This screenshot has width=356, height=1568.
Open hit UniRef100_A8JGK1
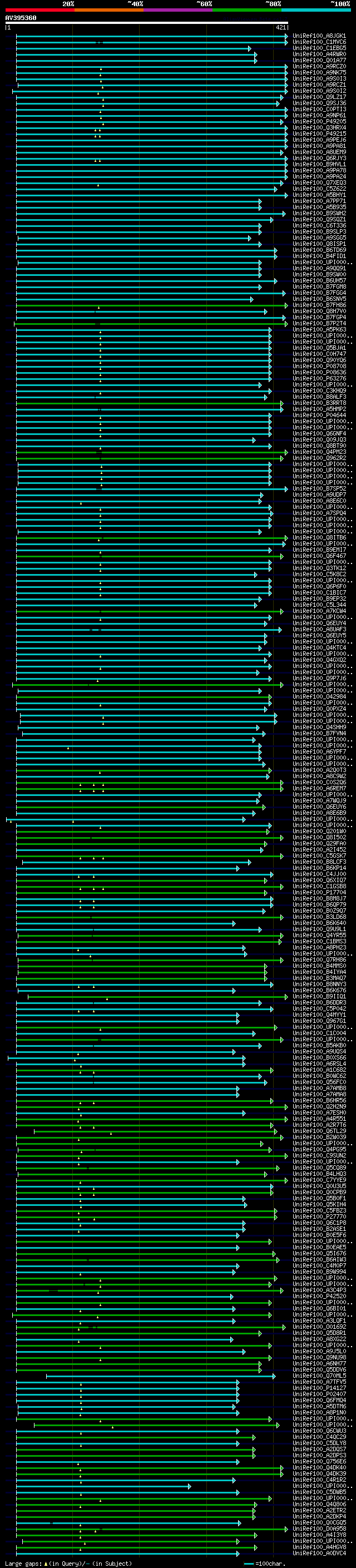(319, 36)
